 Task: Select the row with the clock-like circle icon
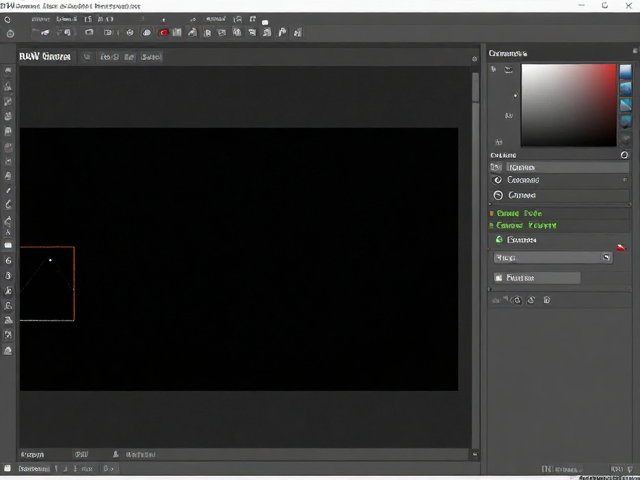pyautogui.click(x=559, y=195)
